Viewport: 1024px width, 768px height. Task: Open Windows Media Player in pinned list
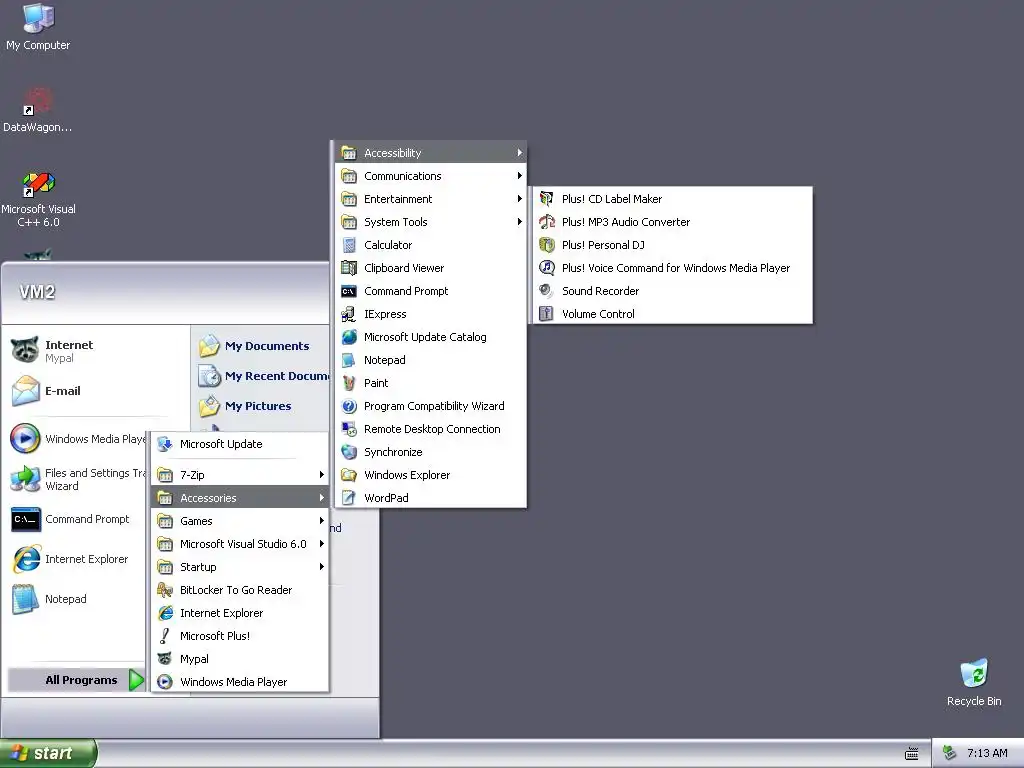pyautogui.click(x=78, y=439)
